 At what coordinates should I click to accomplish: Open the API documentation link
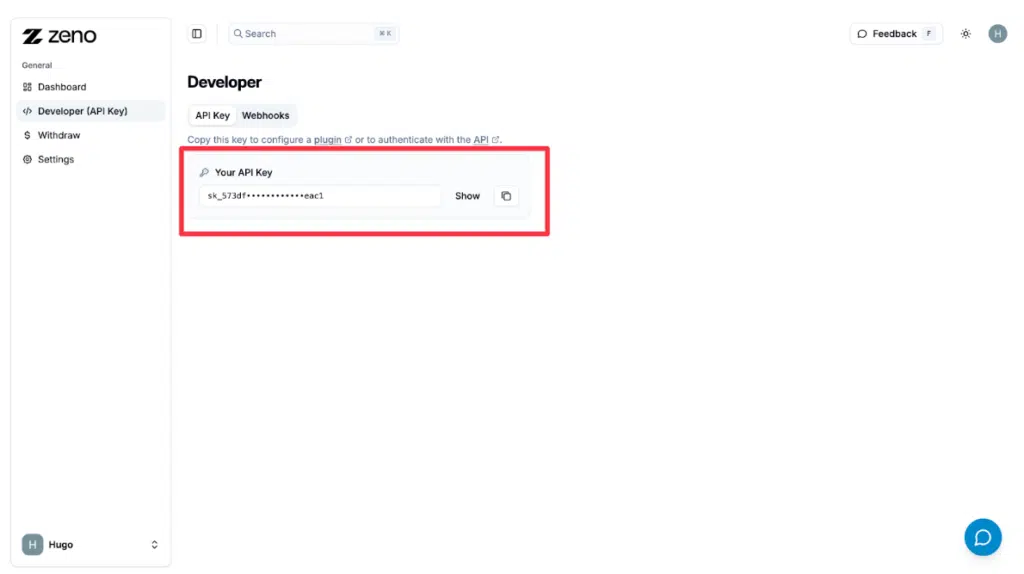(481, 140)
